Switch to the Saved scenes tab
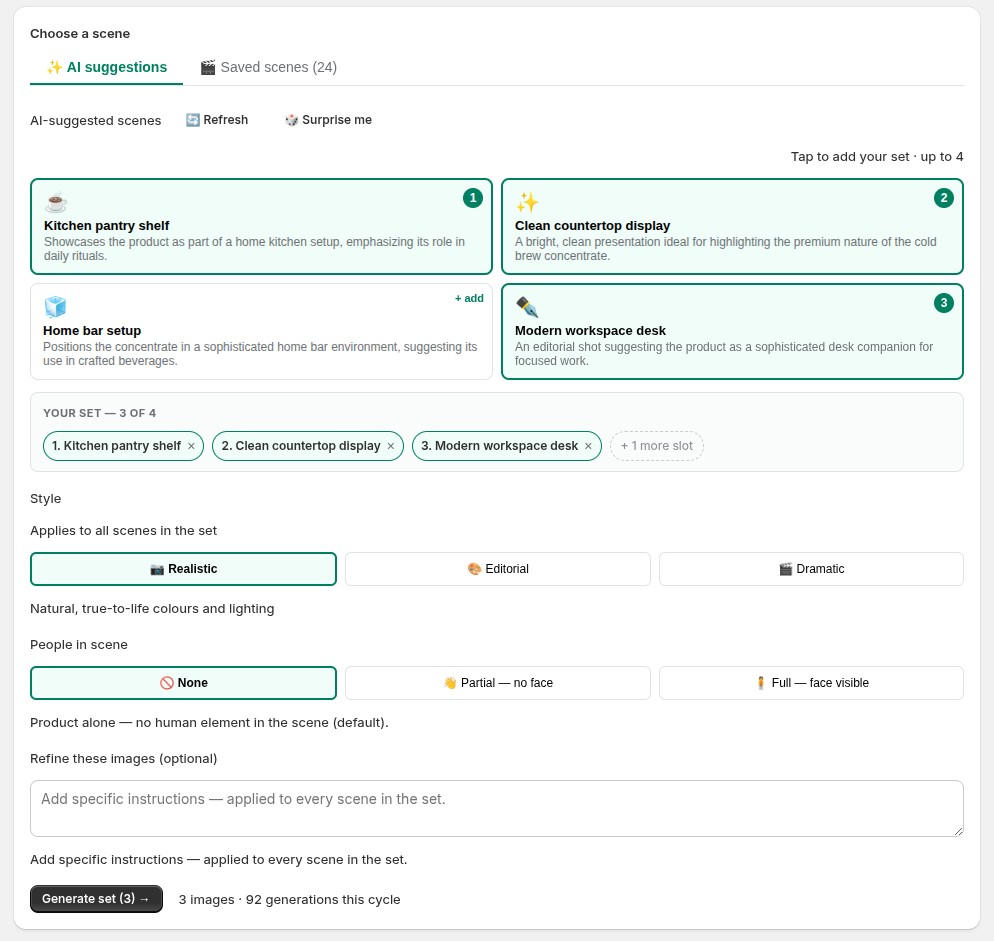Screen dimensions: 994x941 point(269,67)
